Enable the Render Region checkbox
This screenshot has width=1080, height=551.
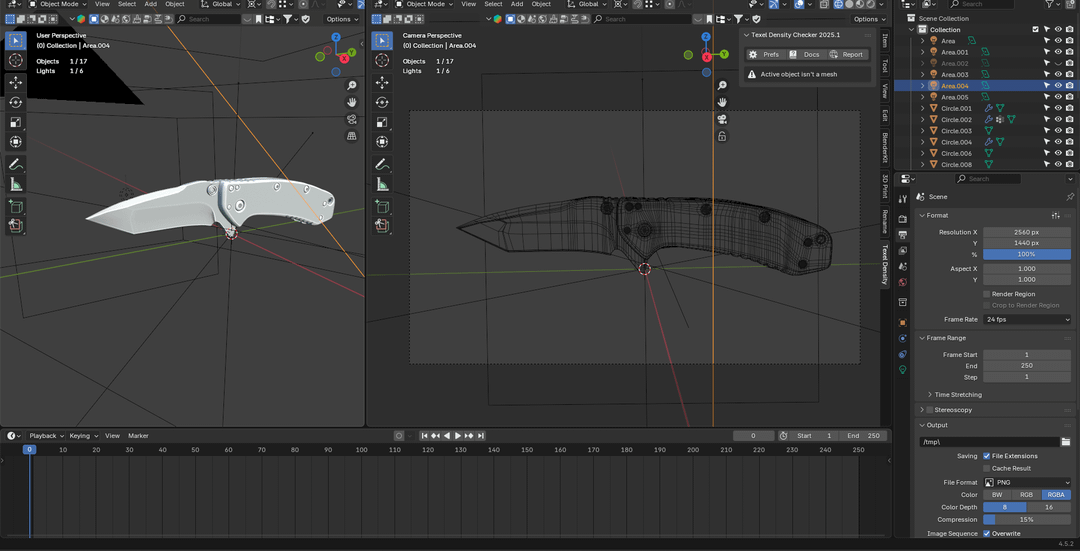point(987,294)
